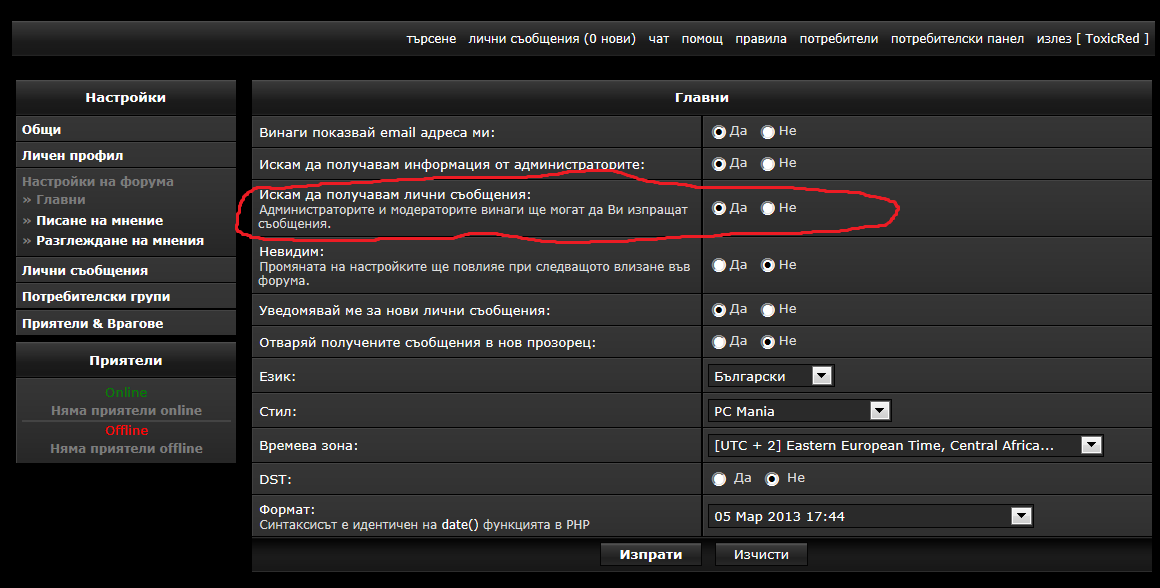Click the Невидим: setting label
The width and height of the screenshot is (1160, 588).
click(x=291, y=251)
